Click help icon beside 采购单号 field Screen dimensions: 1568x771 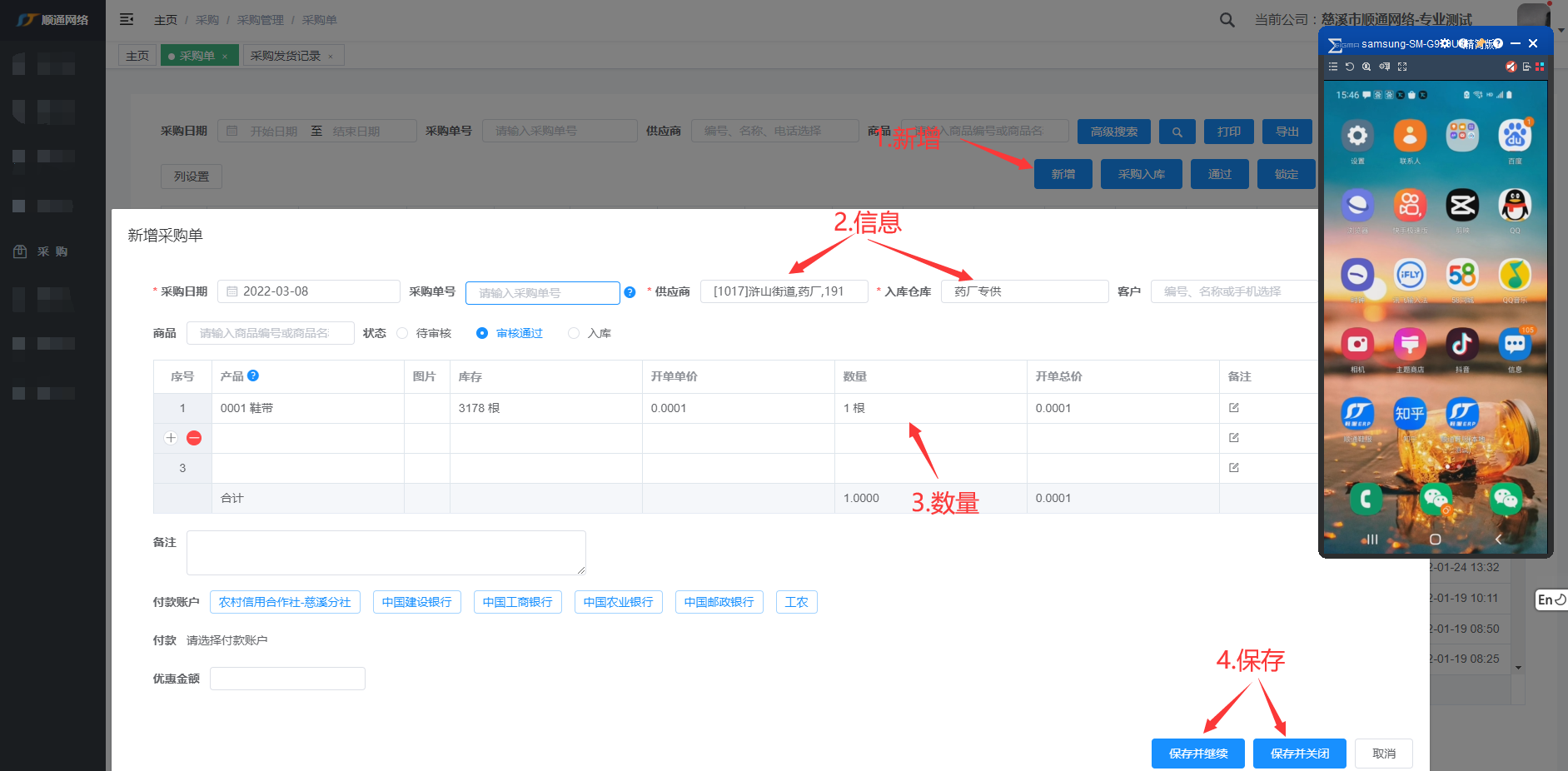click(630, 292)
